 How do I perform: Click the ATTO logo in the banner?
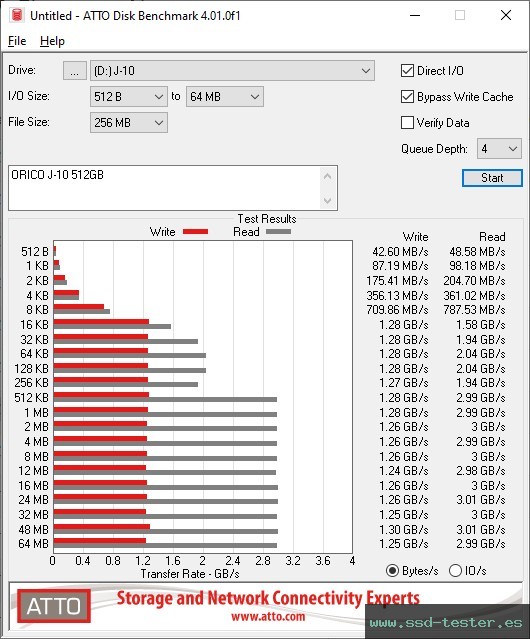coord(54,606)
